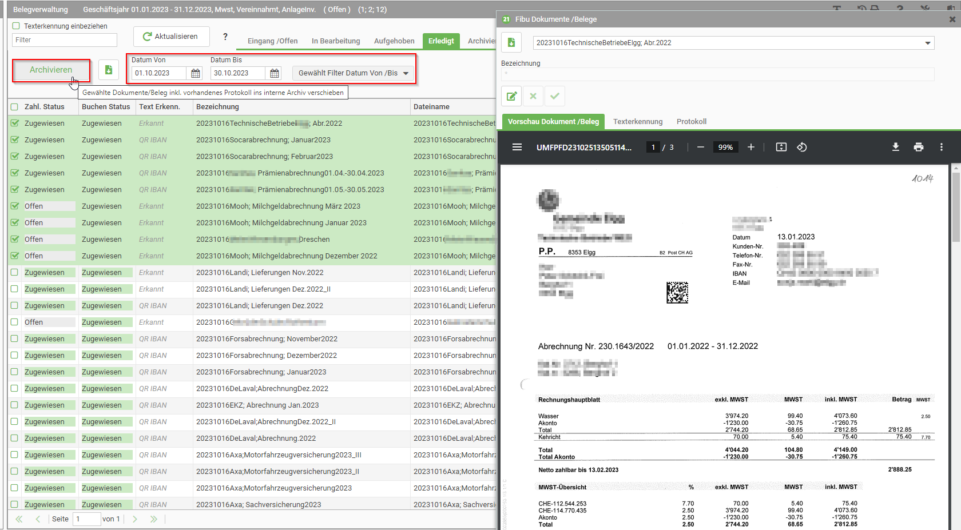
Task: Uncheck the TechnischeBetriebe Abr.2022 row
Action: pos(15,123)
